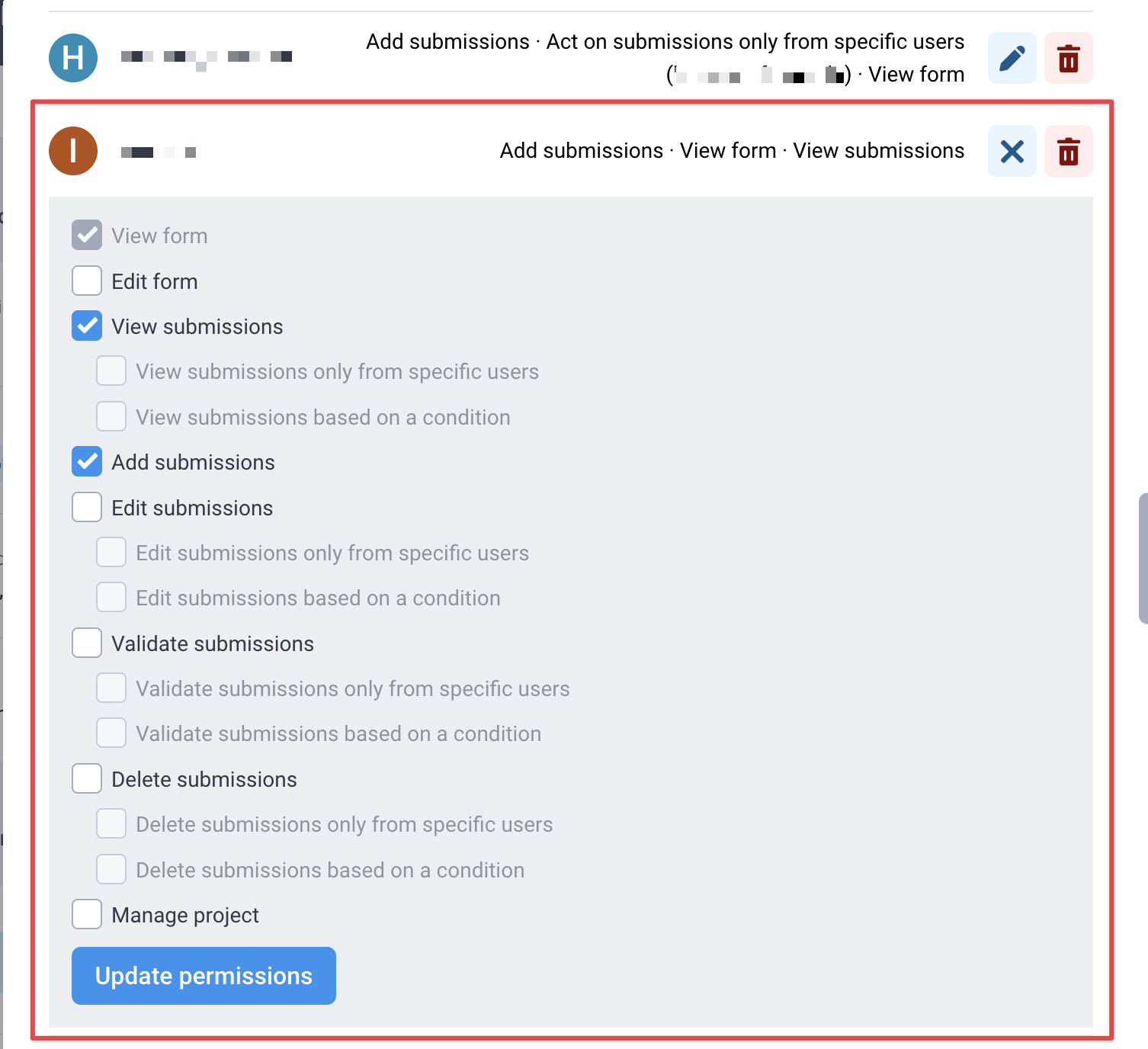Check View submissions based on a condition
Screen dimensions: 1148x1049
click(x=111, y=416)
